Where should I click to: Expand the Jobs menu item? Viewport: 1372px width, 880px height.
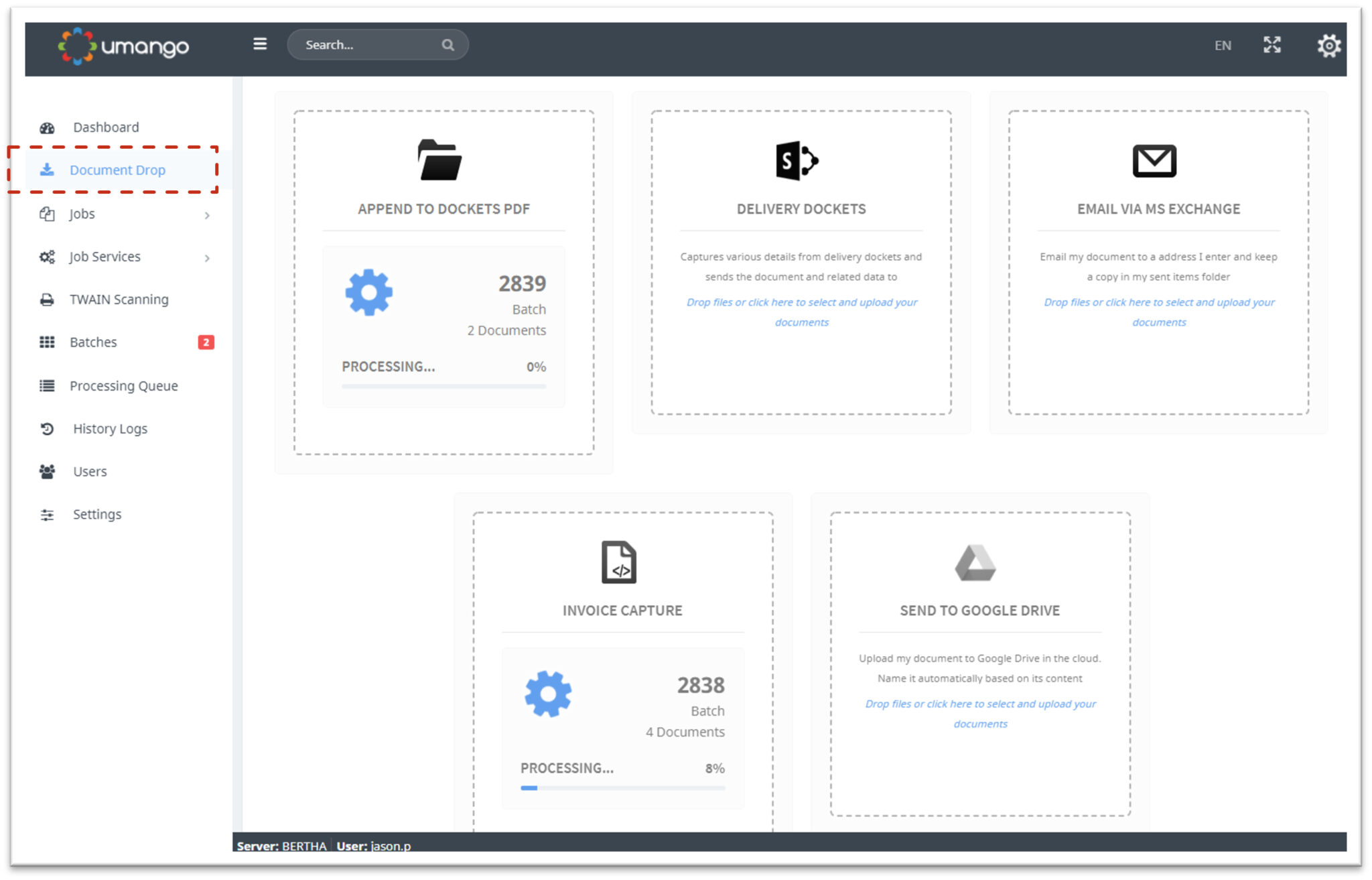point(82,213)
